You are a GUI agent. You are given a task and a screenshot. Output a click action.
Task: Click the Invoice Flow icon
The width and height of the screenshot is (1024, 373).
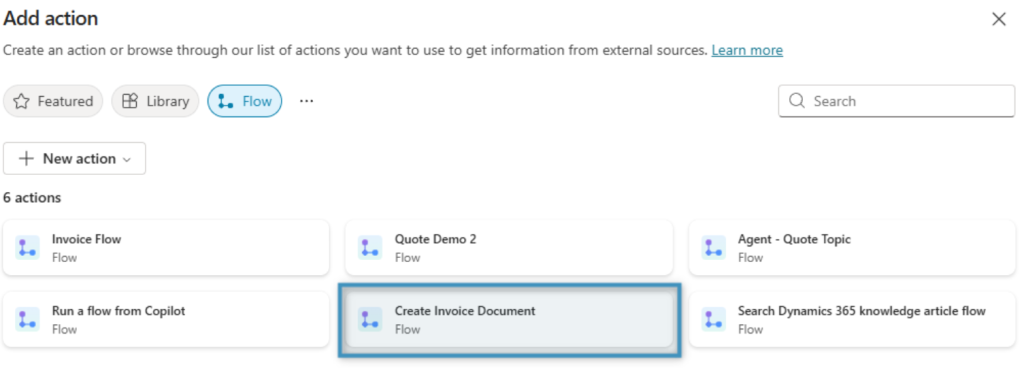point(27,248)
